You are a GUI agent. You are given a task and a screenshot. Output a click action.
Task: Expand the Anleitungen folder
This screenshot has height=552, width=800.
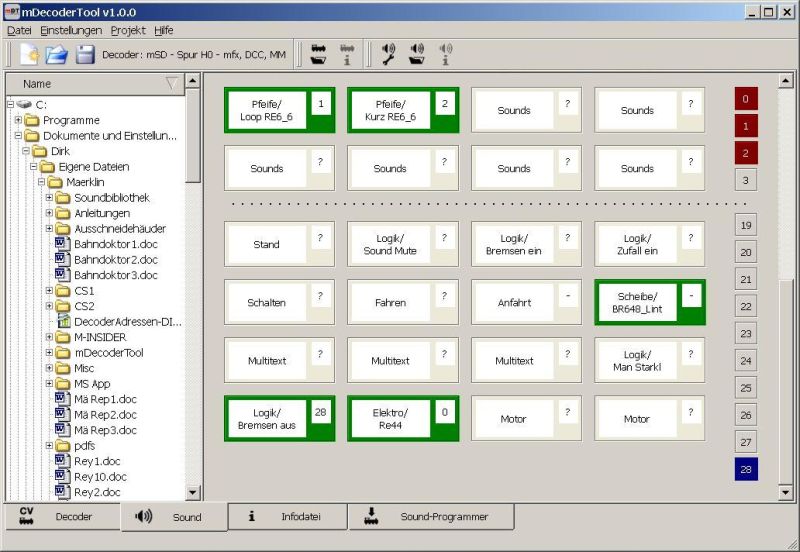(49, 213)
